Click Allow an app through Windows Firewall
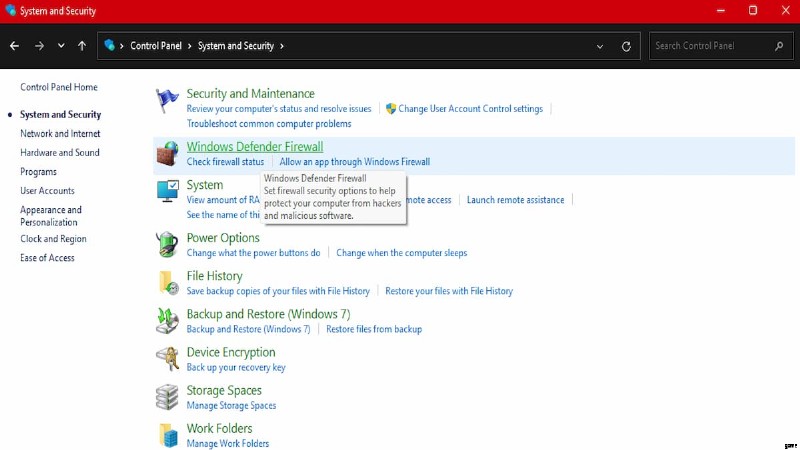The image size is (800, 450). 355,162
